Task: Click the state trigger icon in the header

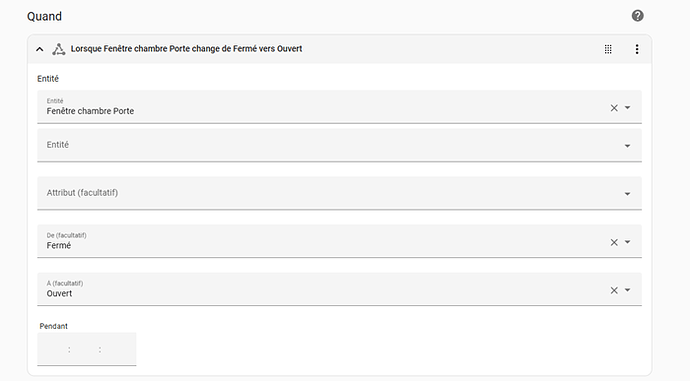Action: tap(59, 49)
